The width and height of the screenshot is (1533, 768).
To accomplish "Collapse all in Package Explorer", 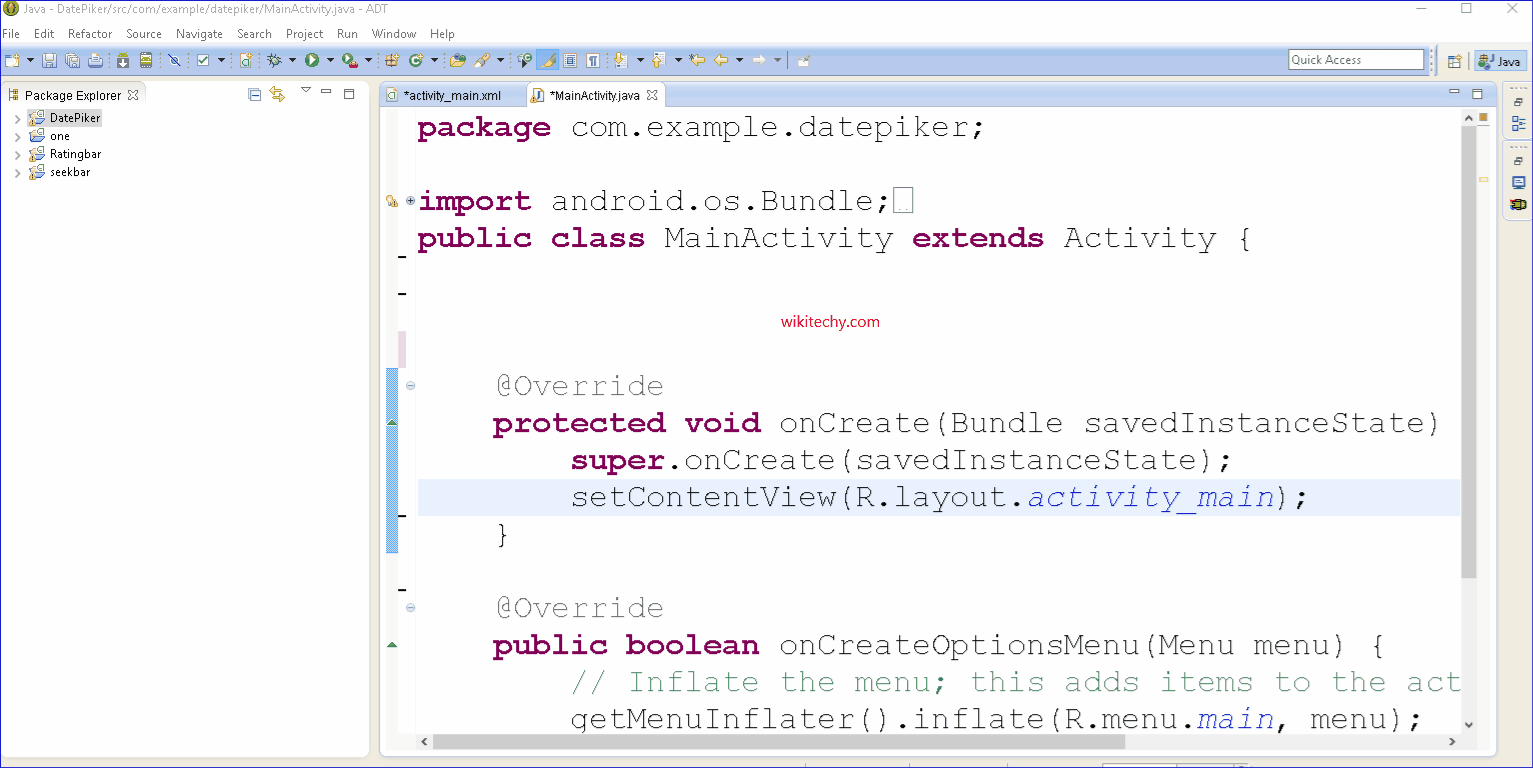I will [254, 94].
